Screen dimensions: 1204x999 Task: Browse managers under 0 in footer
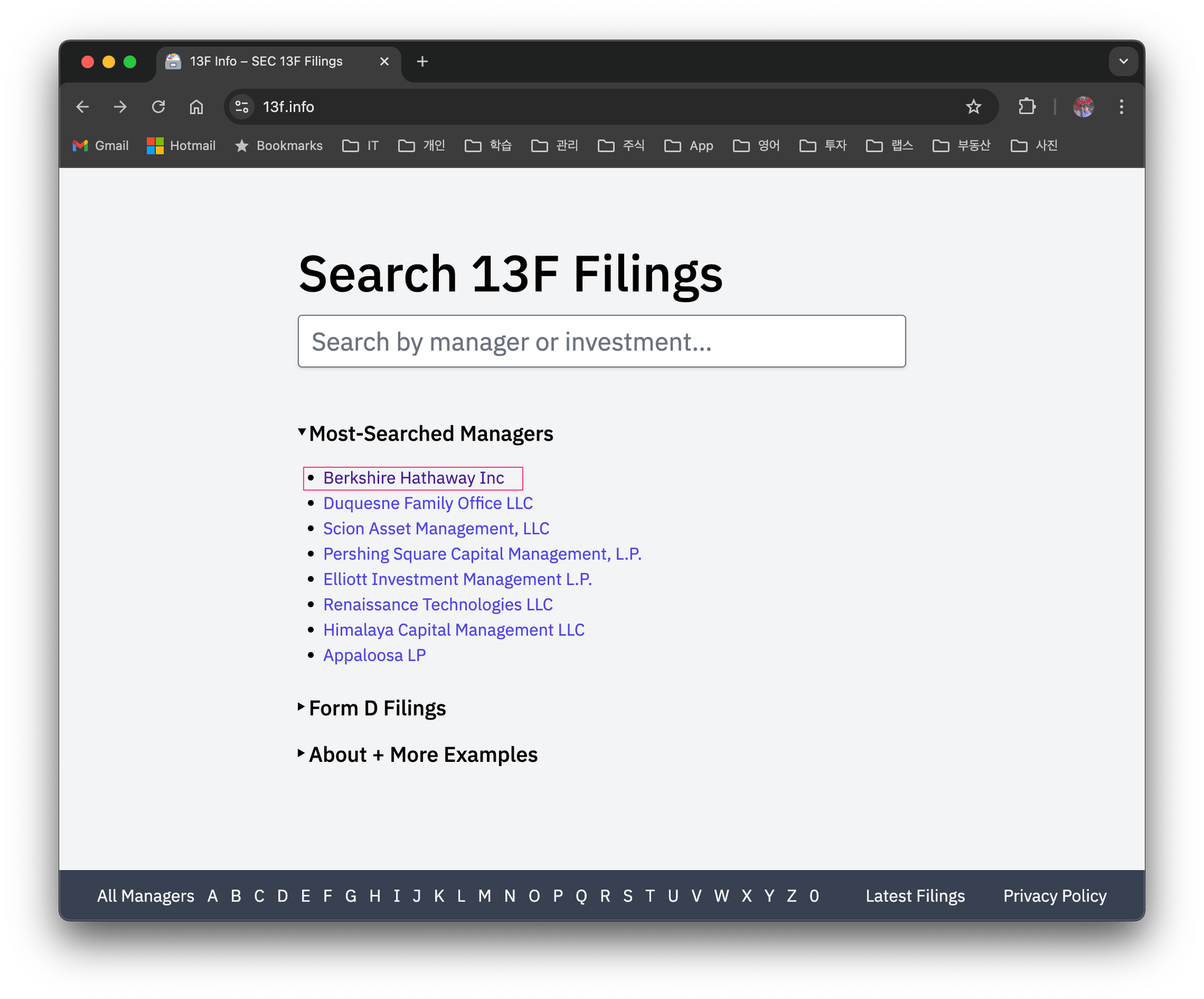[814, 896]
